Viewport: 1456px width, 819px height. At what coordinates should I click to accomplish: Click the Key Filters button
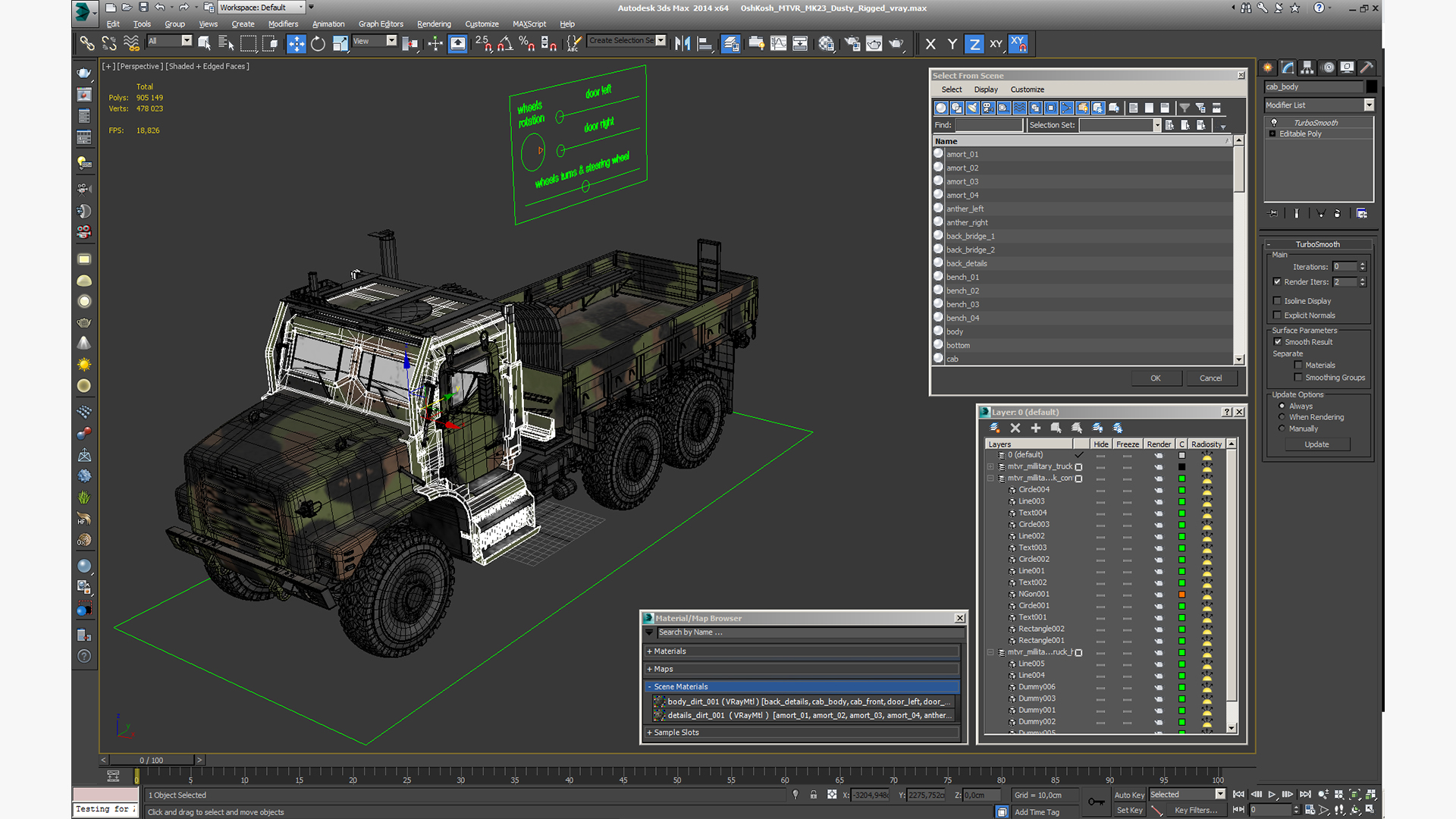click(x=1196, y=811)
